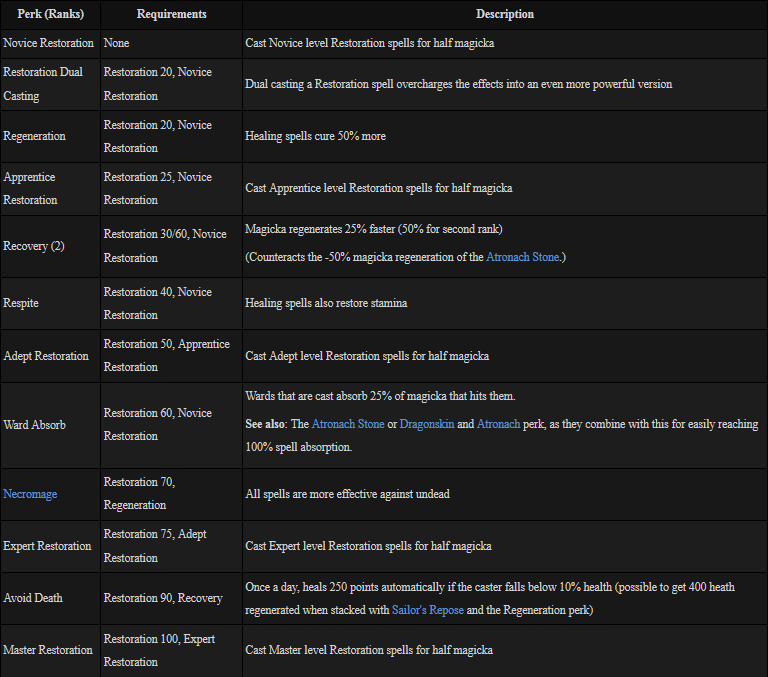This screenshot has height=677, width=768.
Task: Select the Respite perk name
Action: coord(21,303)
